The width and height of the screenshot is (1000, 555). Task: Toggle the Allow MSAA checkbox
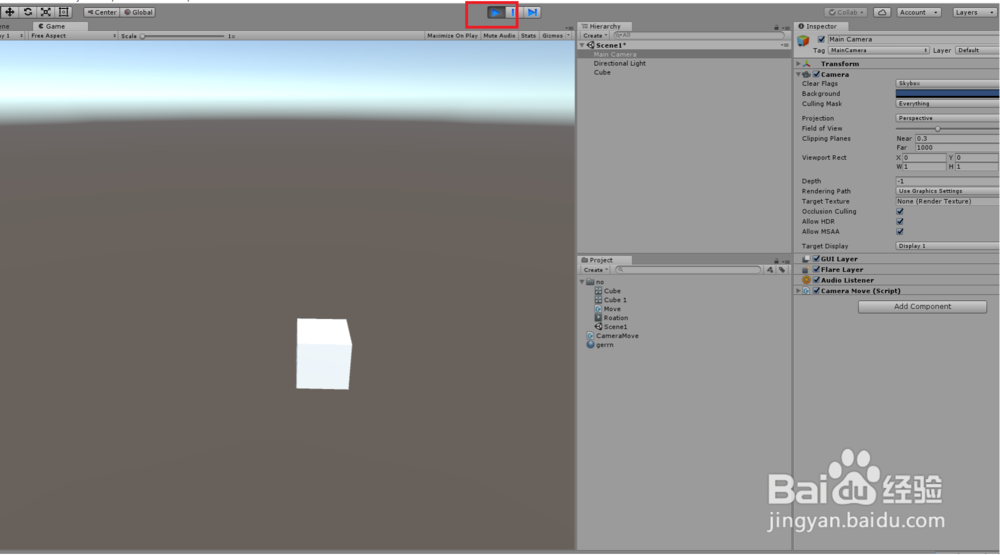[x=900, y=232]
